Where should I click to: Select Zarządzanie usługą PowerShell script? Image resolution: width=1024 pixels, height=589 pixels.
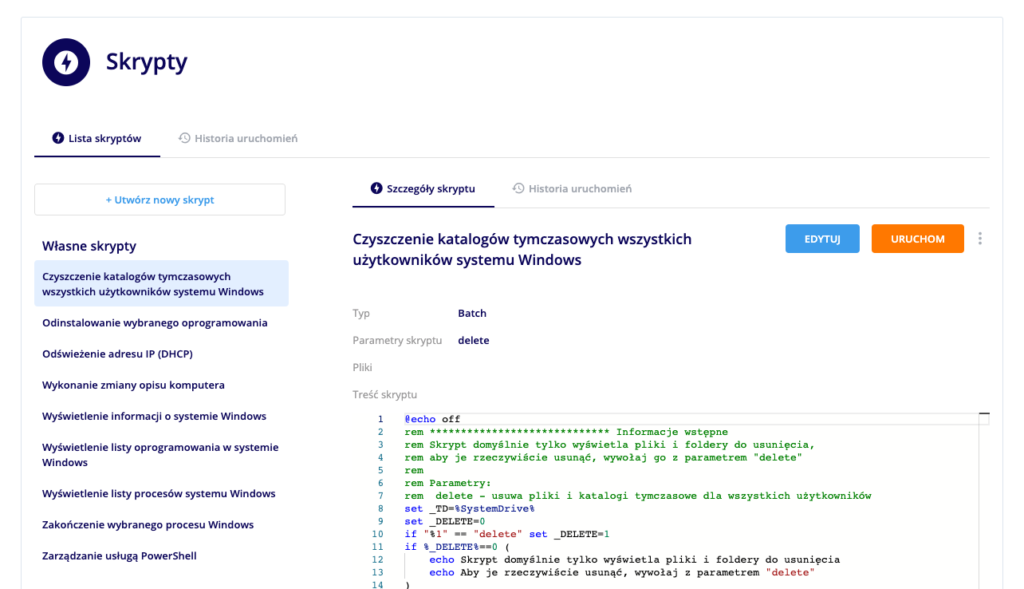pyautogui.click(x=119, y=556)
